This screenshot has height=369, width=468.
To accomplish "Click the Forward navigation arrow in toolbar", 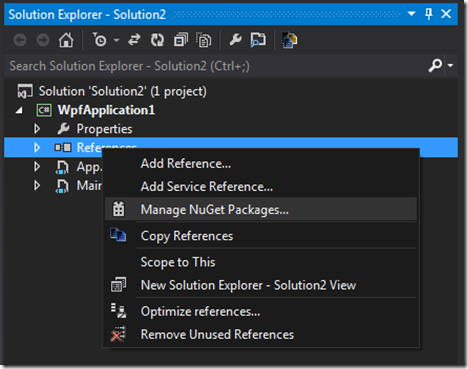I will click(x=43, y=40).
